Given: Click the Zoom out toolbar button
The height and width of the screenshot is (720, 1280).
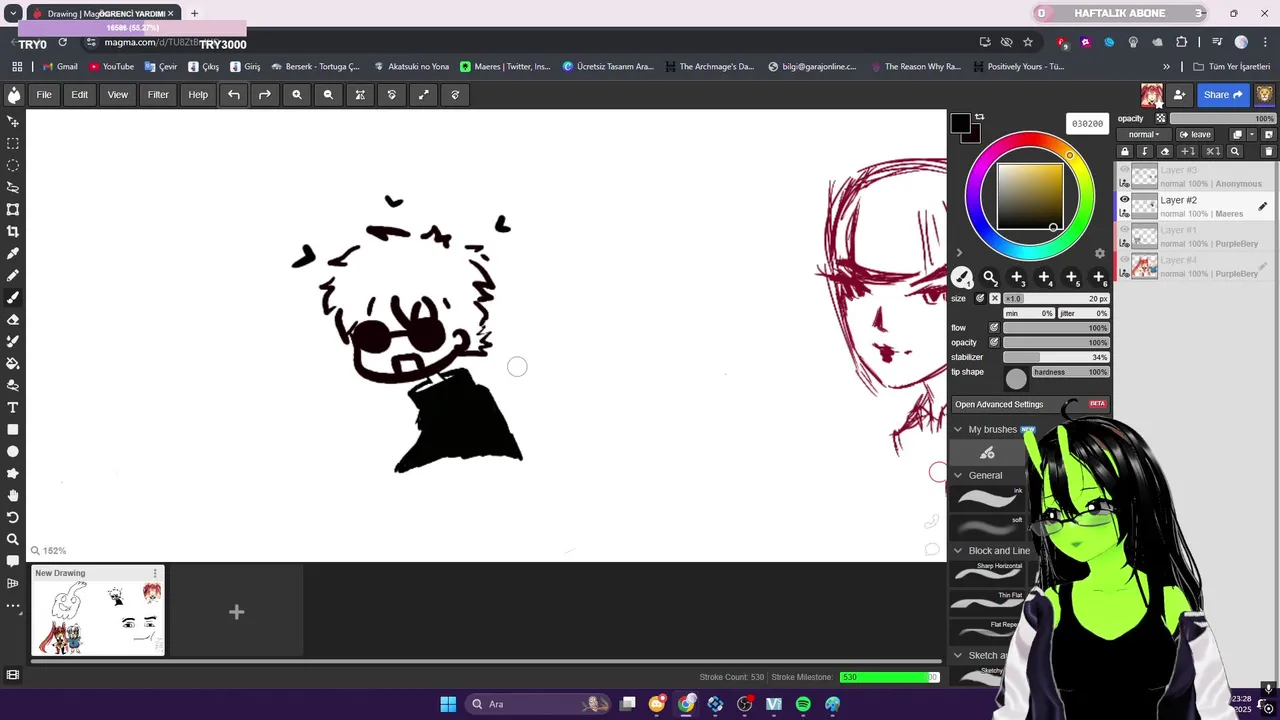Looking at the screenshot, I should [328, 95].
